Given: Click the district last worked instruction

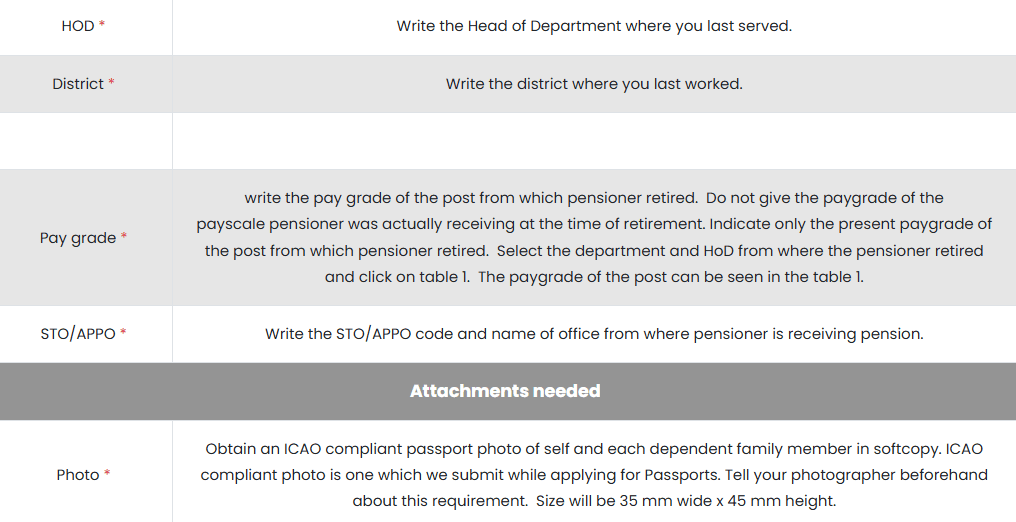Looking at the screenshot, I should (594, 84).
